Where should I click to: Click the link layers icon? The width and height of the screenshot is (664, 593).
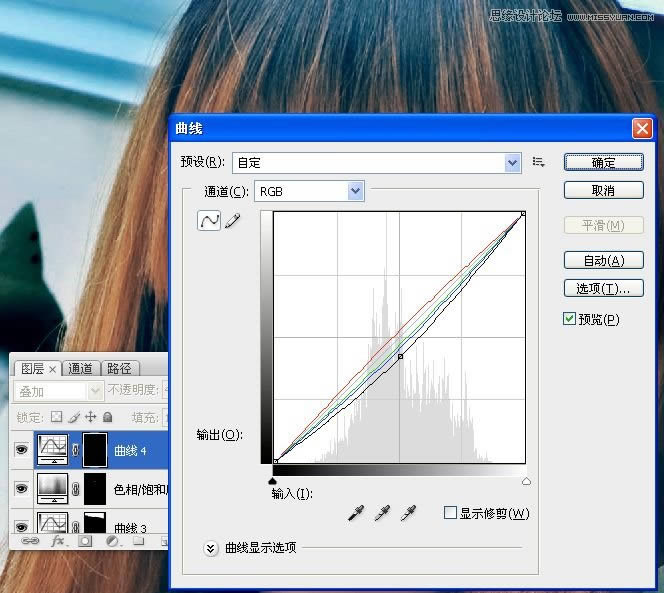[30, 541]
